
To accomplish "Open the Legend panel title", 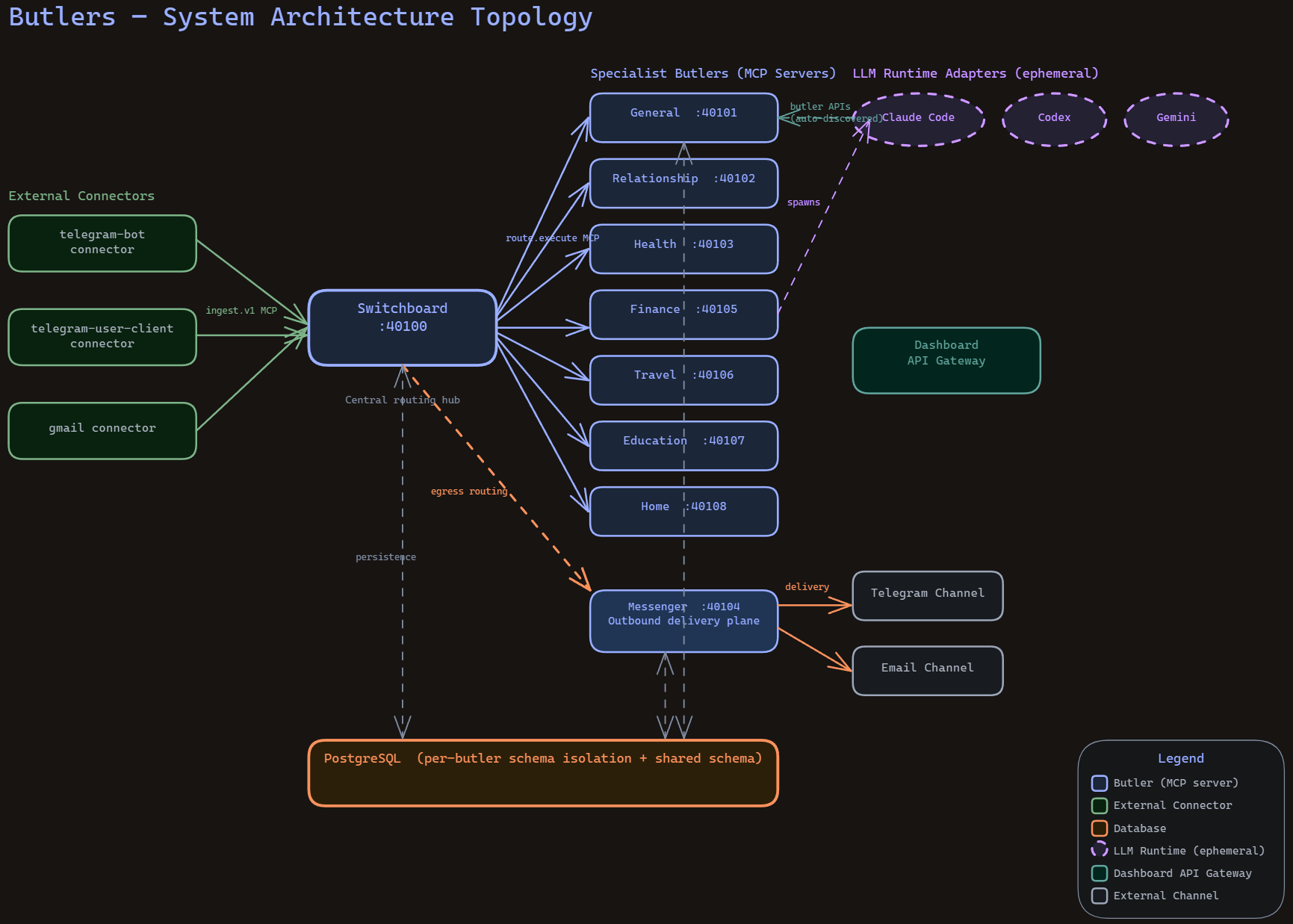I will (x=1180, y=757).
